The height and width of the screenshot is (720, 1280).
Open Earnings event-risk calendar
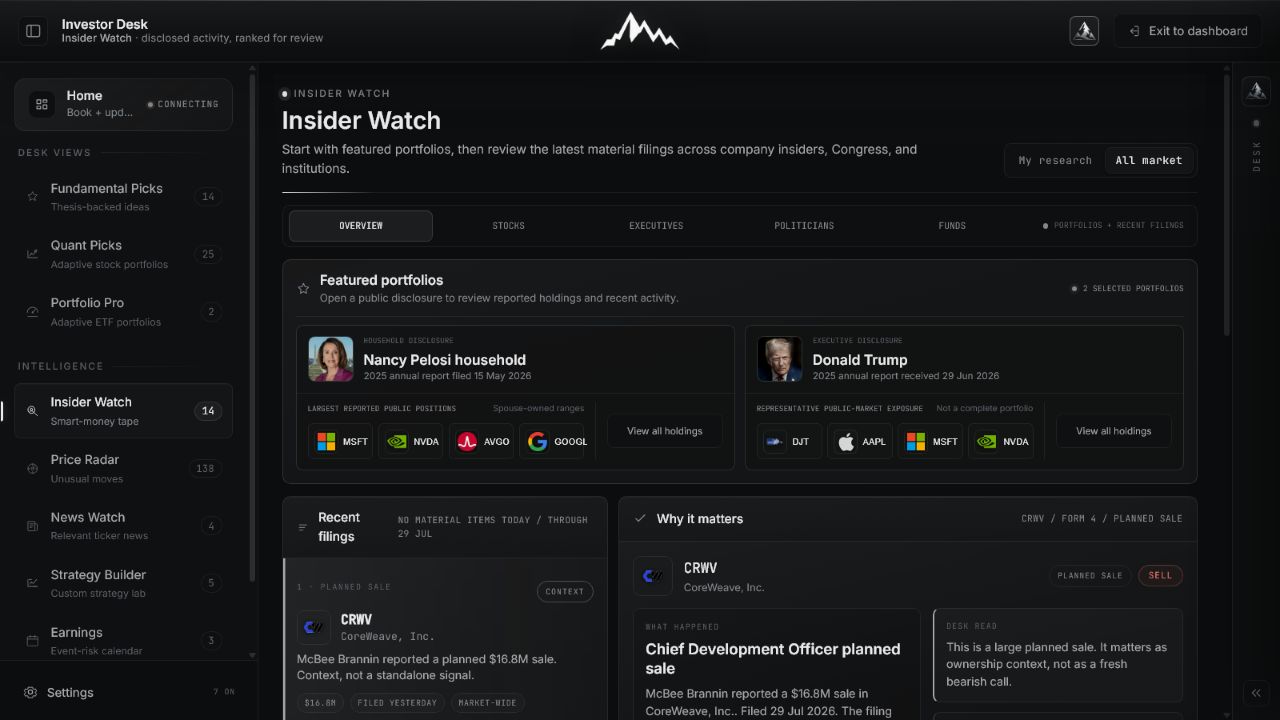[x=123, y=640]
